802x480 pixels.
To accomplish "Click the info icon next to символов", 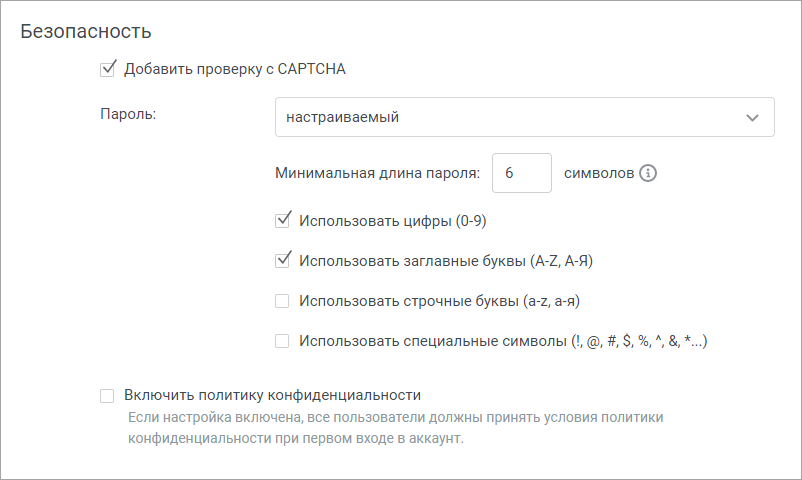I will point(648,173).
